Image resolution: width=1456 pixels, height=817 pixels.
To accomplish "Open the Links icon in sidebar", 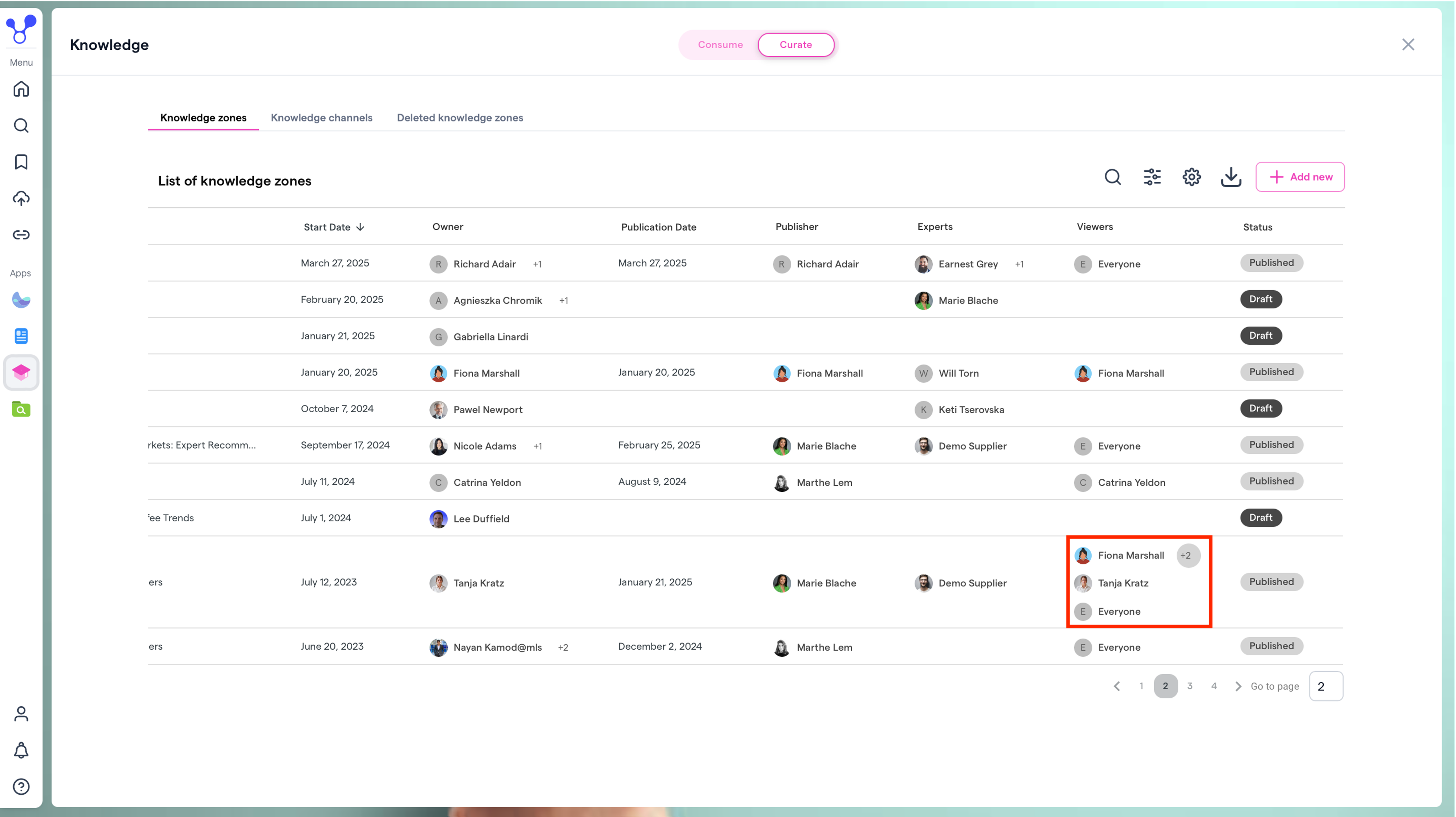I will tap(21, 235).
